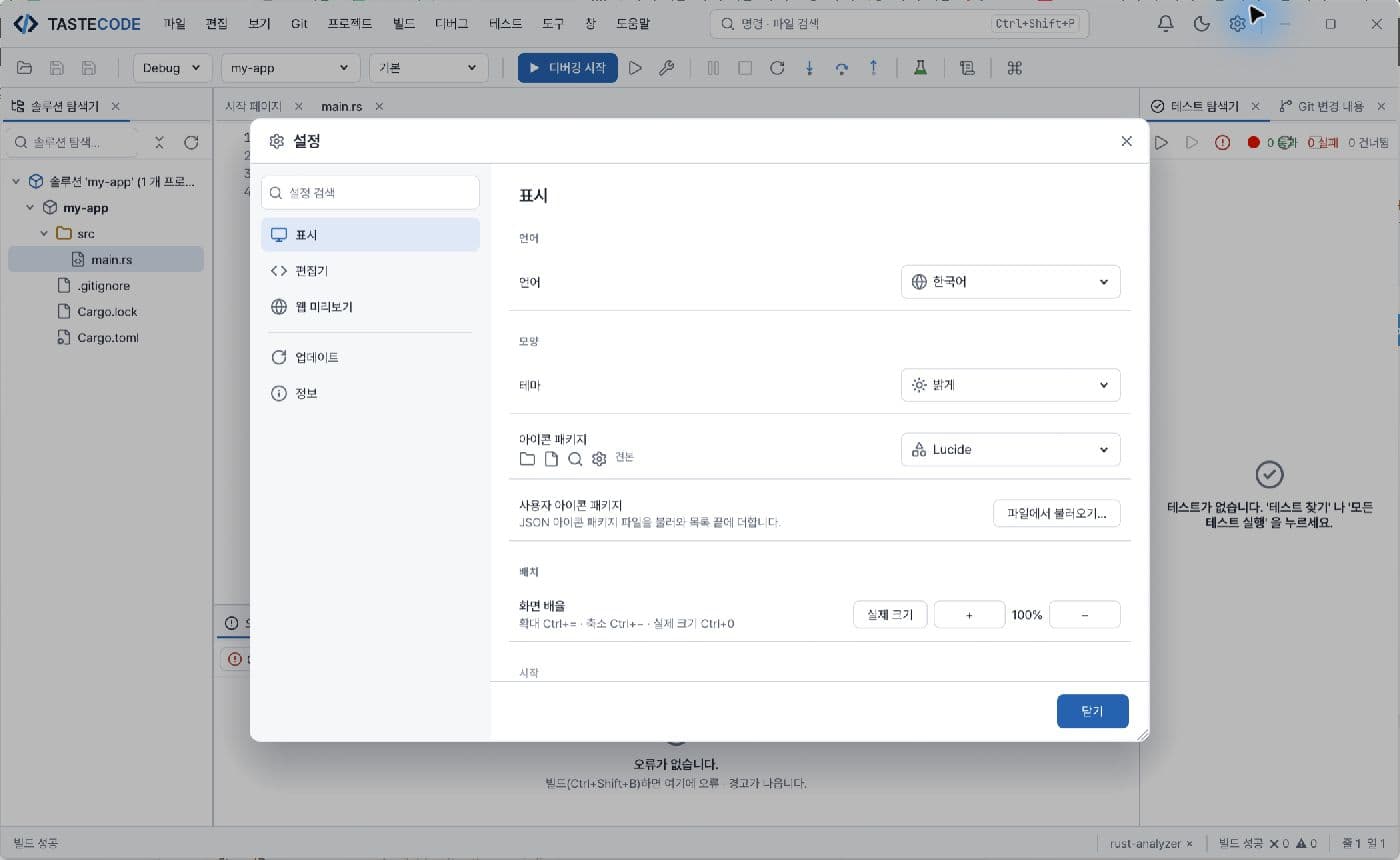The width and height of the screenshot is (1400, 860).
Task: Run without debugging using the outlined play icon
Action: 635,68
